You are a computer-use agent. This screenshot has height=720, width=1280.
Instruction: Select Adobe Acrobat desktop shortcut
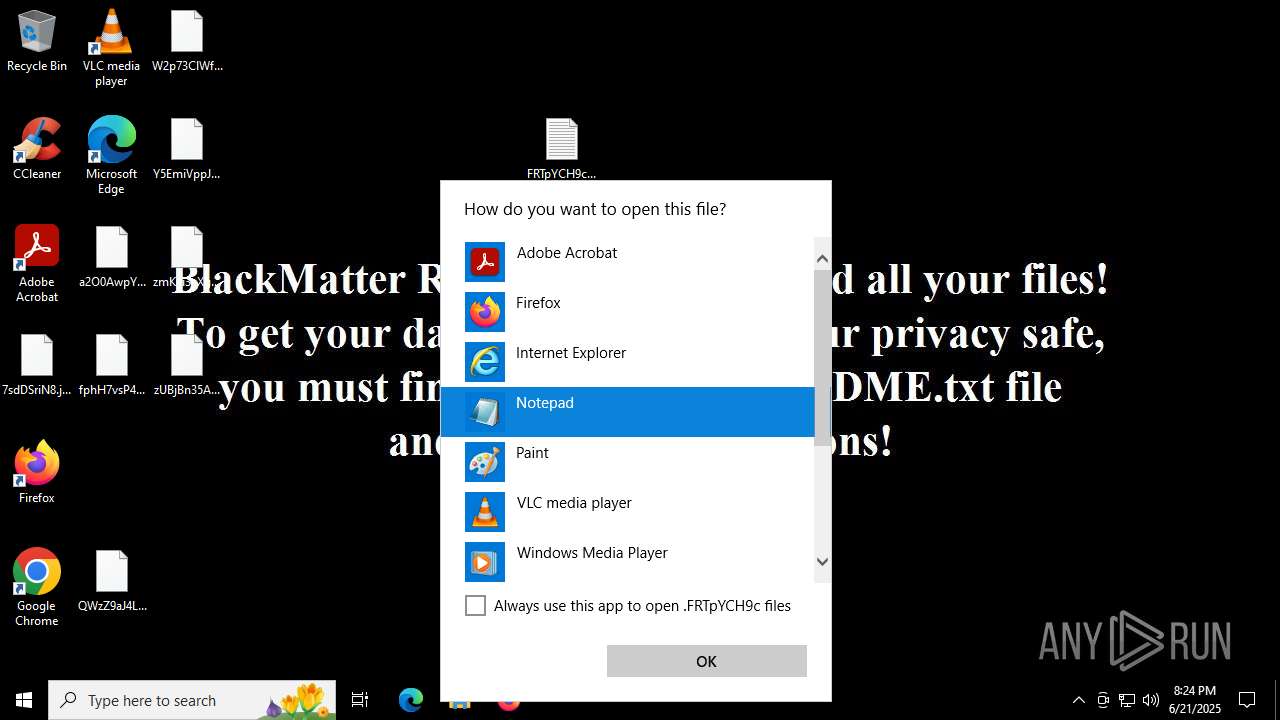coord(37,264)
